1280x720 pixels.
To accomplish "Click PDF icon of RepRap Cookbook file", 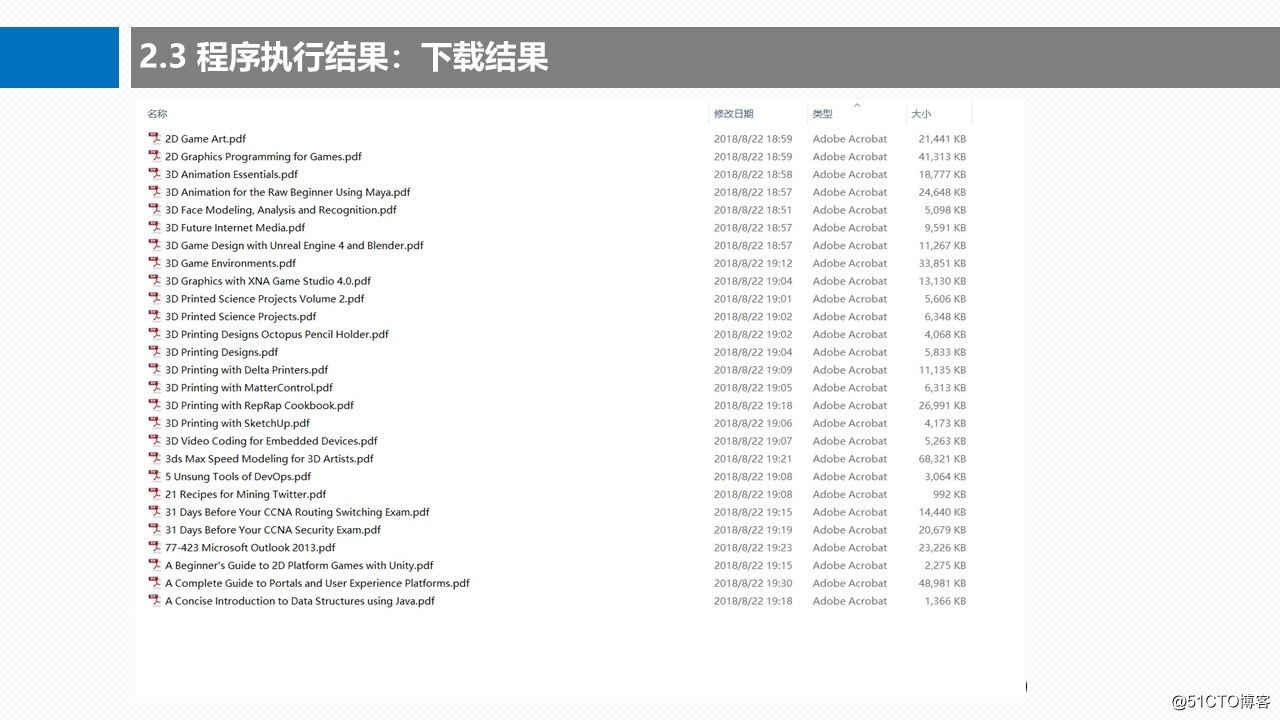I will (x=155, y=405).
